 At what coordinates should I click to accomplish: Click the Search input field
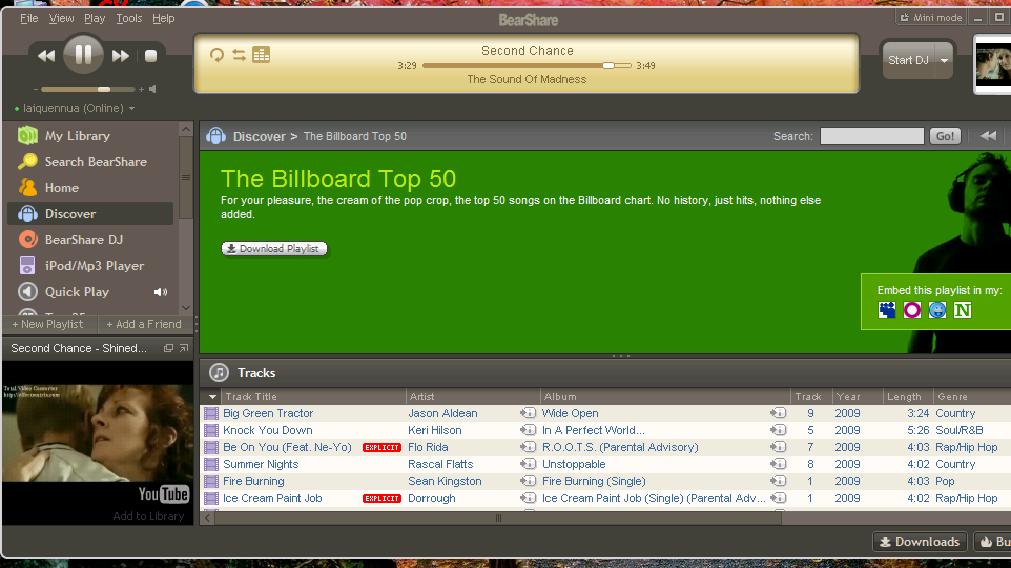(872, 136)
